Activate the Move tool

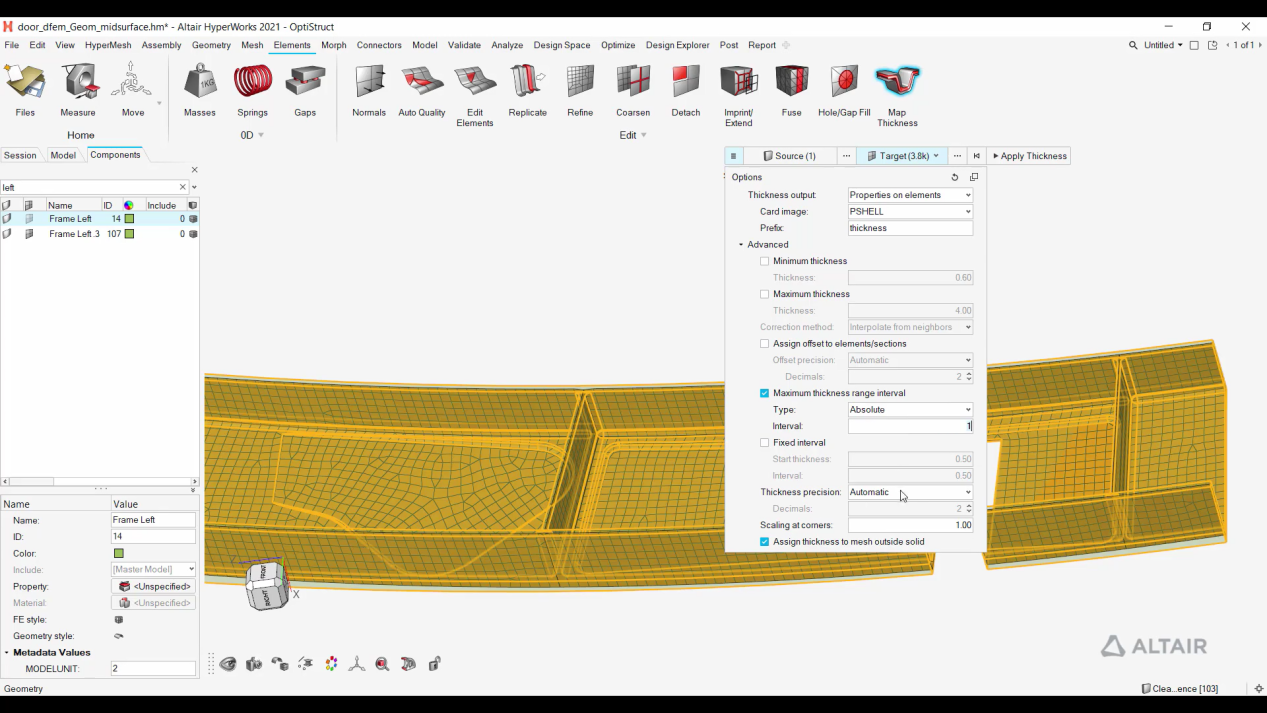[x=132, y=90]
